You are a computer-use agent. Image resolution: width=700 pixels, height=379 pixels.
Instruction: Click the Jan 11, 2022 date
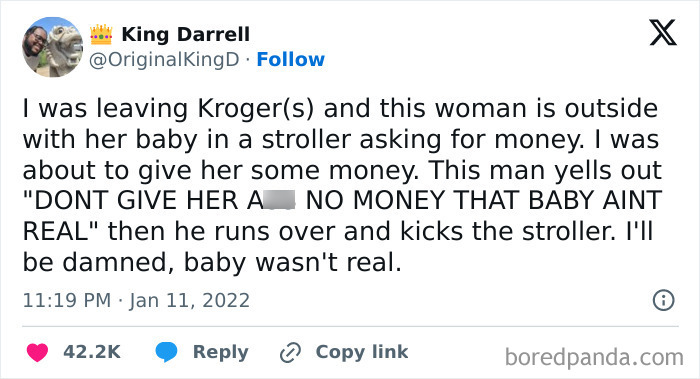click(190, 300)
